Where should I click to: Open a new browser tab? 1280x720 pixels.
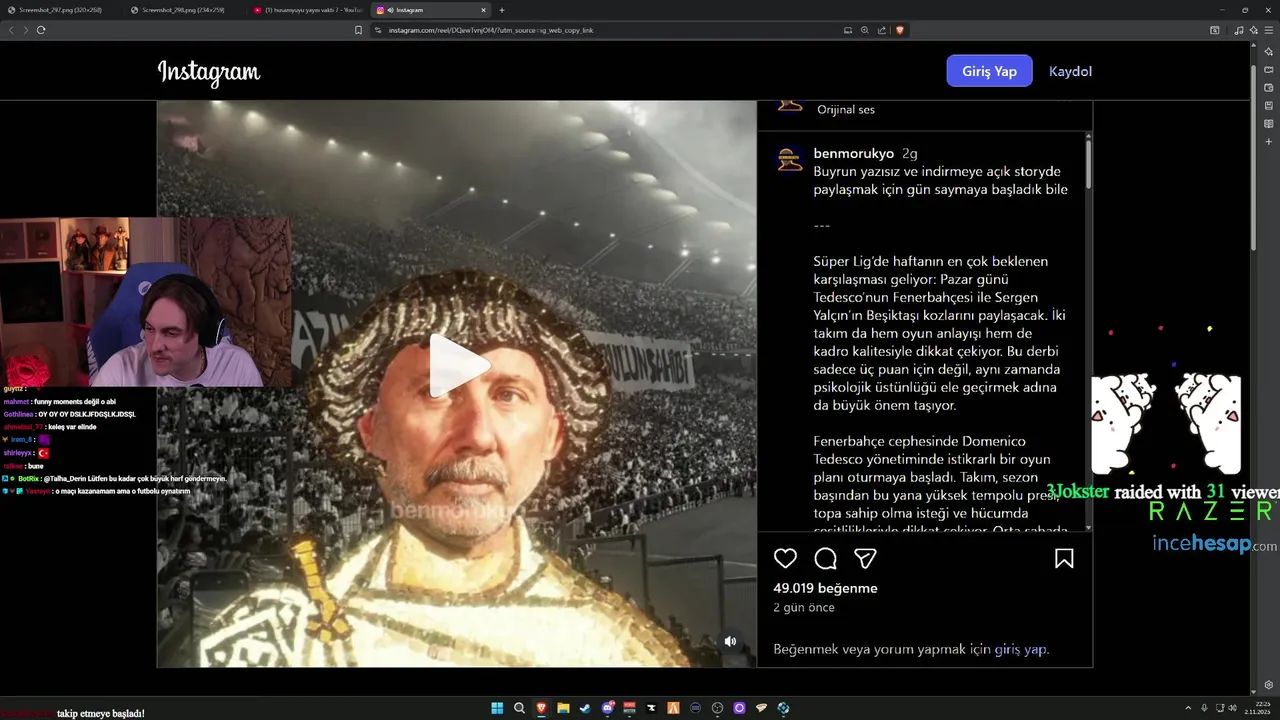pyautogui.click(x=502, y=10)
